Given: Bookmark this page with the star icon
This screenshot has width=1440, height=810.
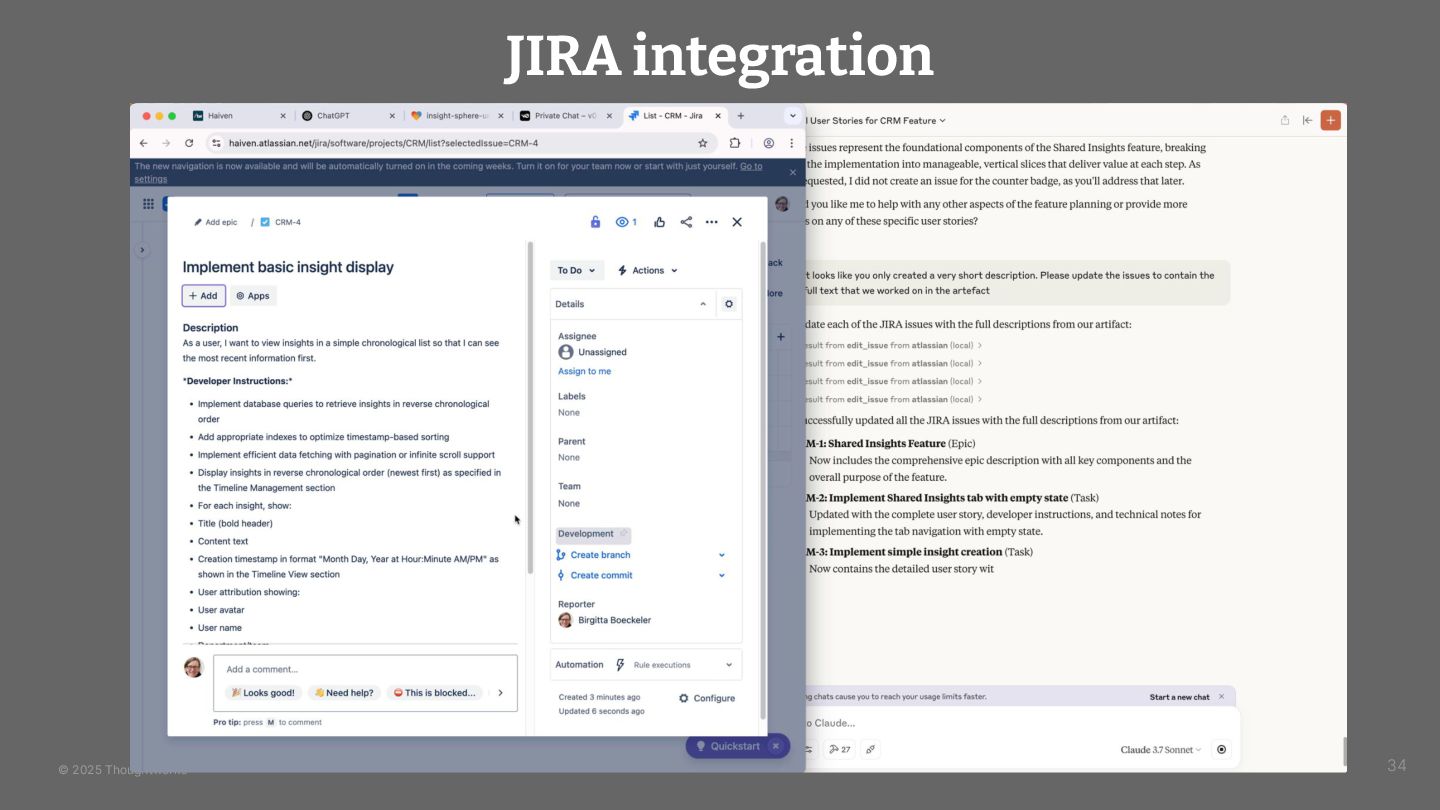Looking at the screenshot, I should point(703,143).
